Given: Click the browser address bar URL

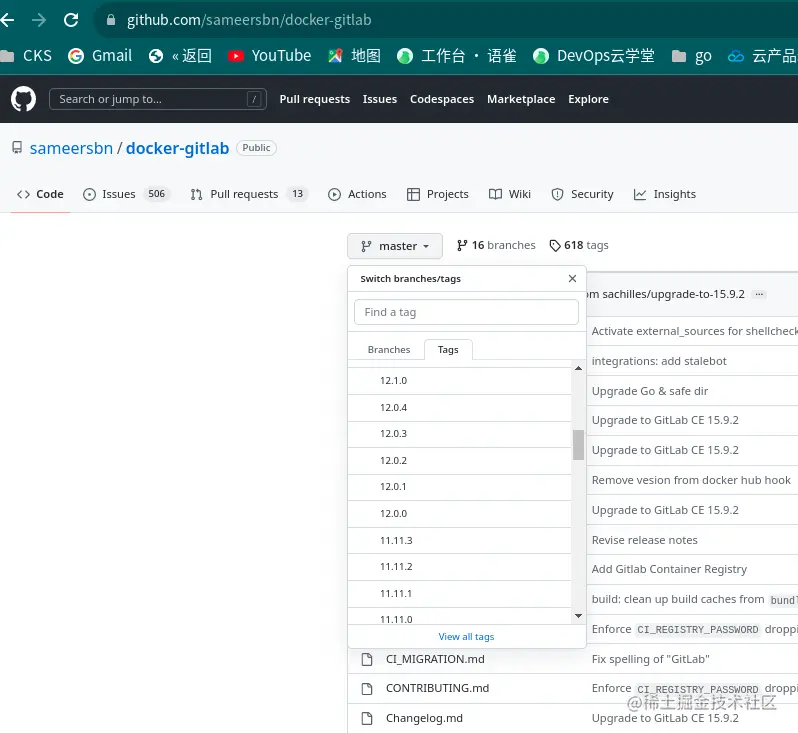Looking at the screenshot, I should (249, 20).
